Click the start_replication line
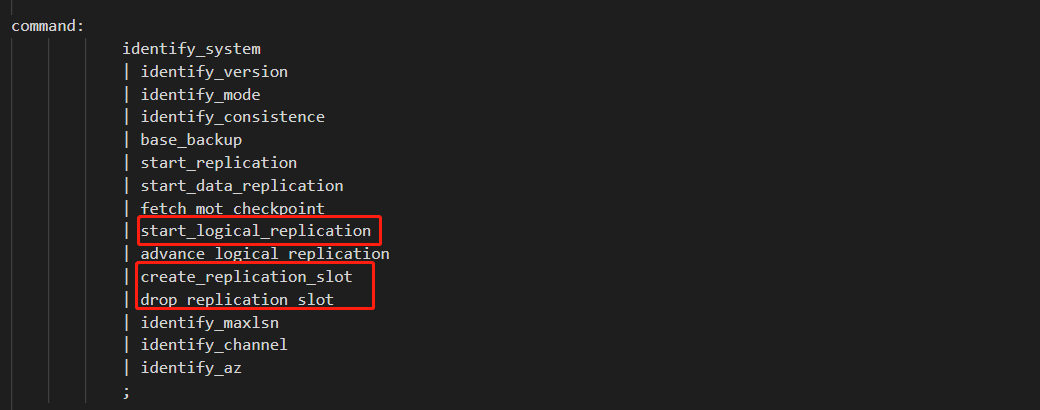This screenshot has width=1040, height=410. click(x=218, y=162)
